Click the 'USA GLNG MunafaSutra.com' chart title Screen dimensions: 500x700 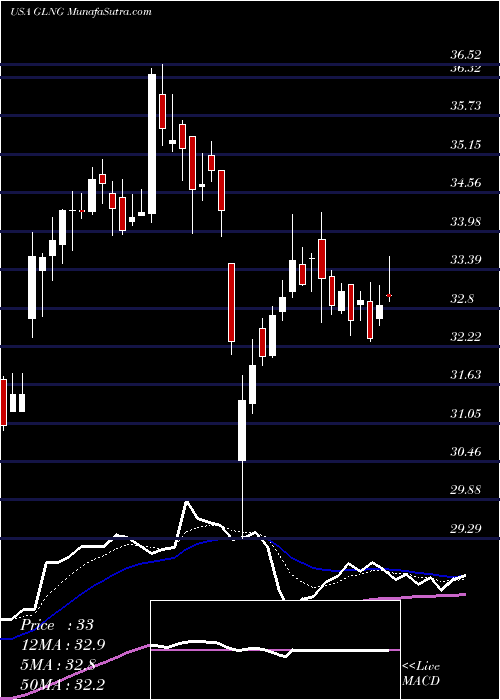tap(80, 12)
